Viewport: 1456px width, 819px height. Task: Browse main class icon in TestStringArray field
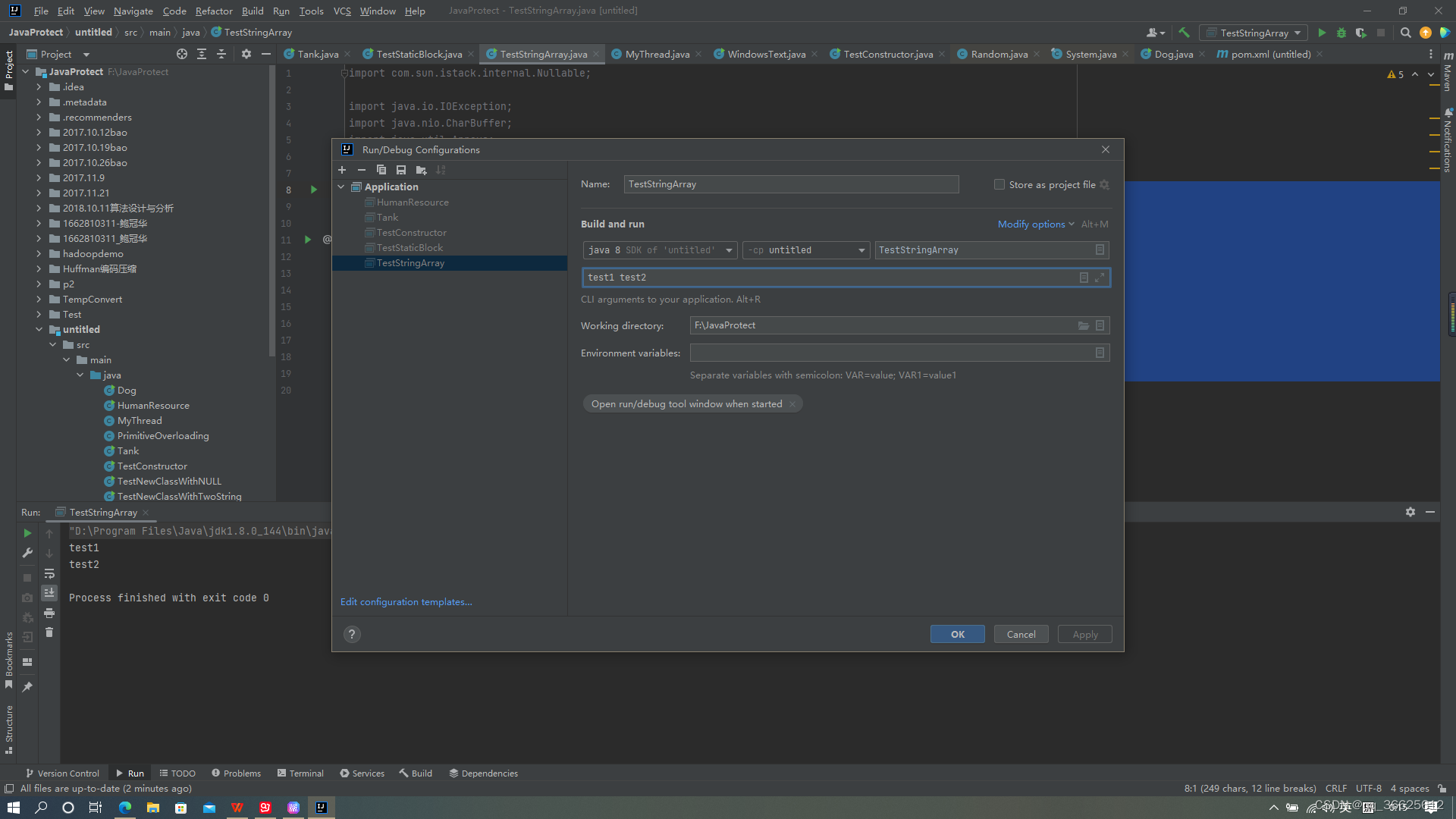click(1100, 249)
